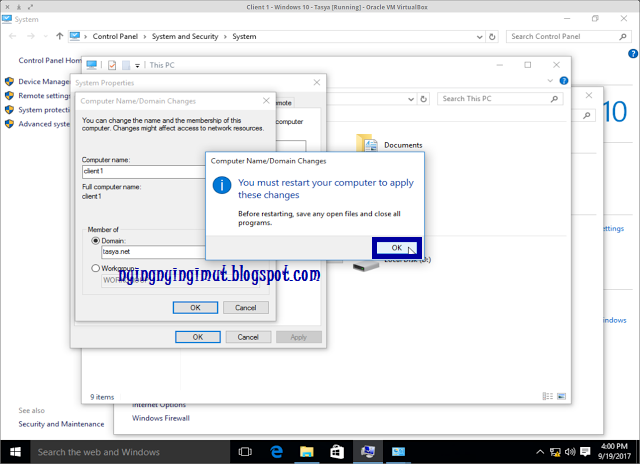Select the Domain radio button
Image resolution: width=640 pixels, height=464 pixels.
[x=96, y=241]
